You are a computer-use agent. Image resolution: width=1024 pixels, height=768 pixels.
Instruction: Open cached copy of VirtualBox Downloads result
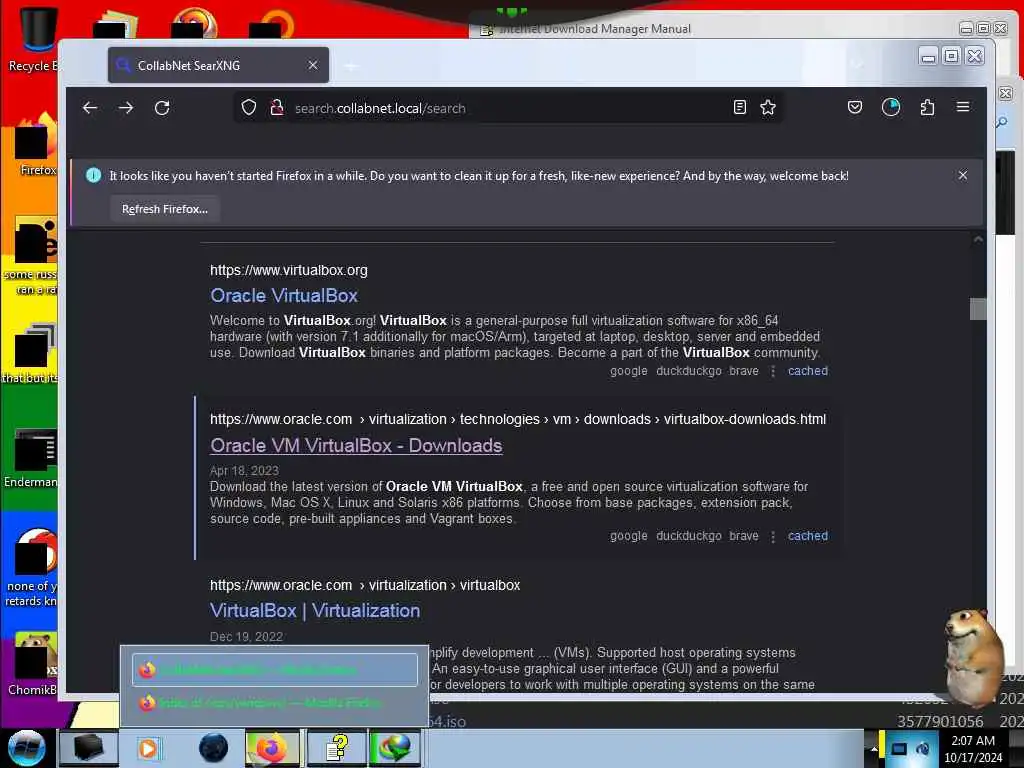tap(808, 536)
